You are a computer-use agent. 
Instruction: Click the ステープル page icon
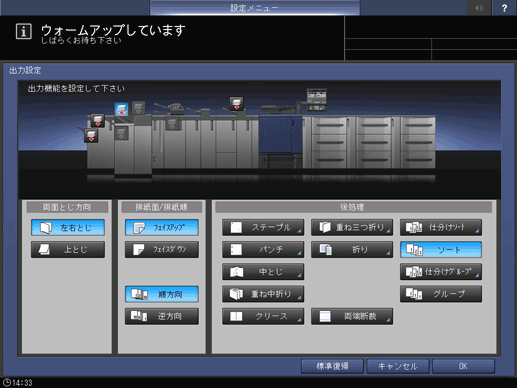236,228
